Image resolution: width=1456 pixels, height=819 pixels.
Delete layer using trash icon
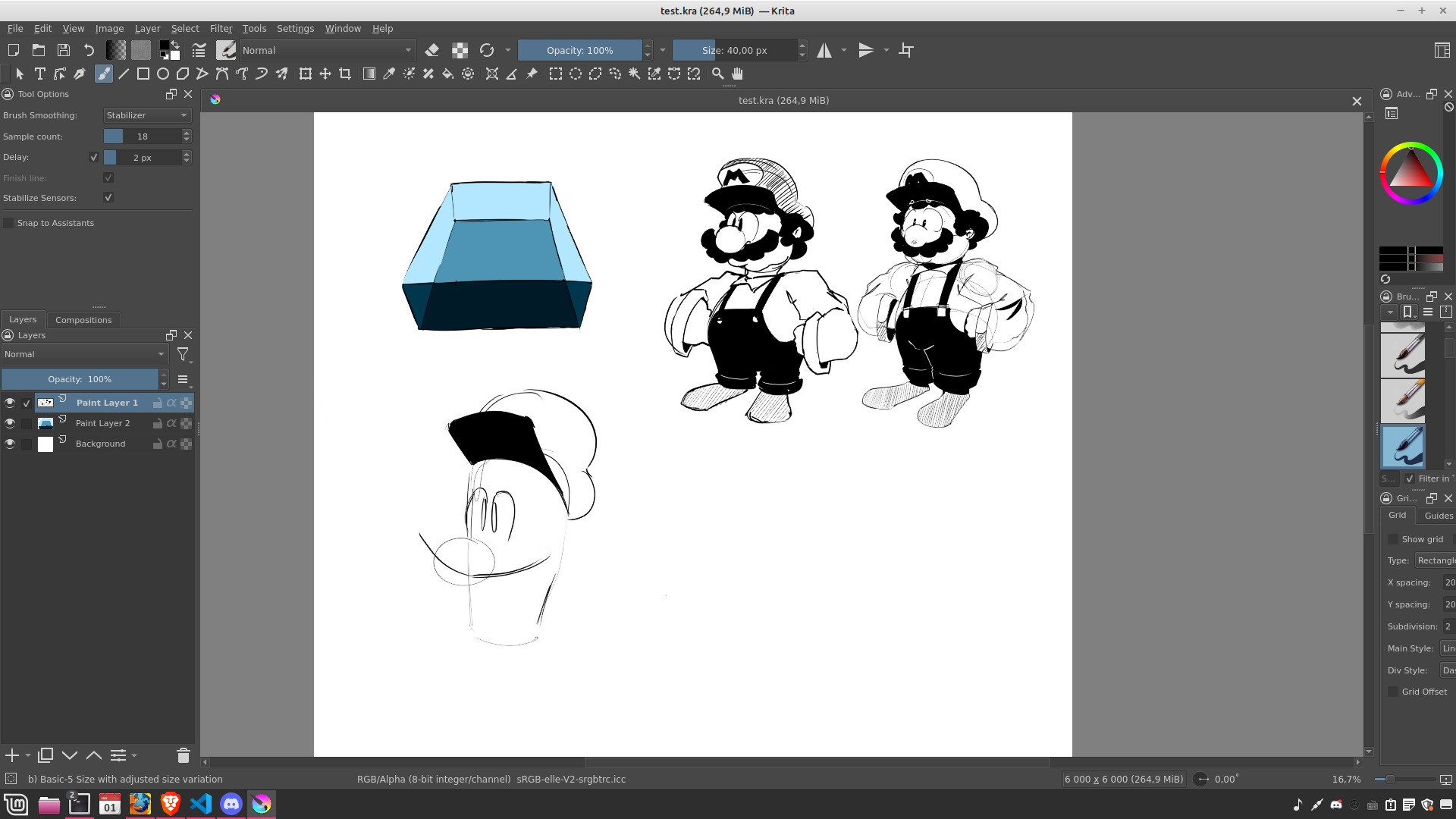[x=183, y=755]
